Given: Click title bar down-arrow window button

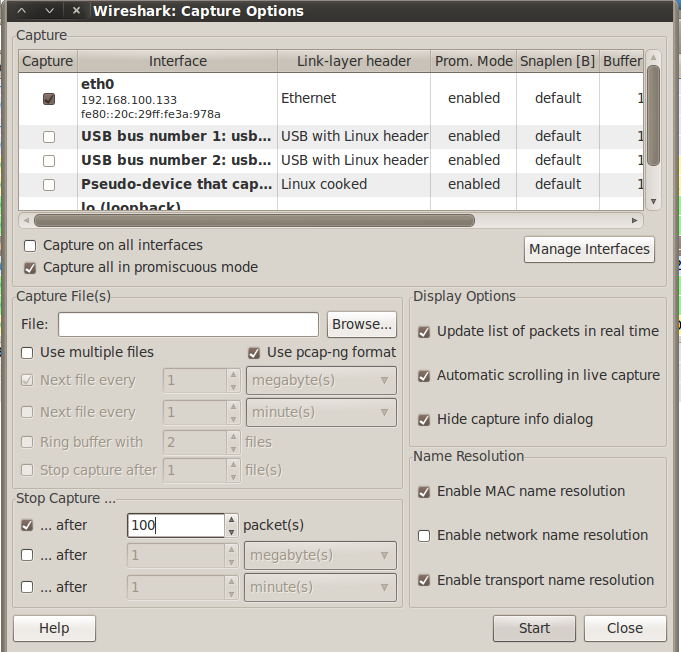Looking at the screenshot, I should tap(50, 10).
